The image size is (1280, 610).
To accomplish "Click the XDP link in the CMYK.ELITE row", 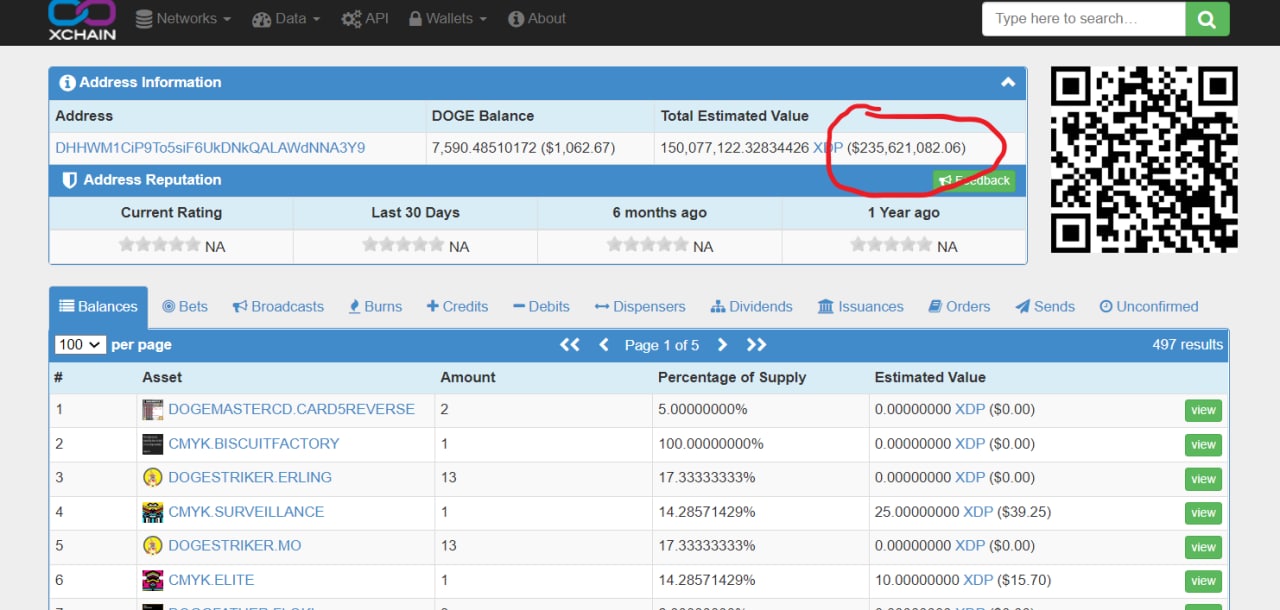I will pos(978,579).
